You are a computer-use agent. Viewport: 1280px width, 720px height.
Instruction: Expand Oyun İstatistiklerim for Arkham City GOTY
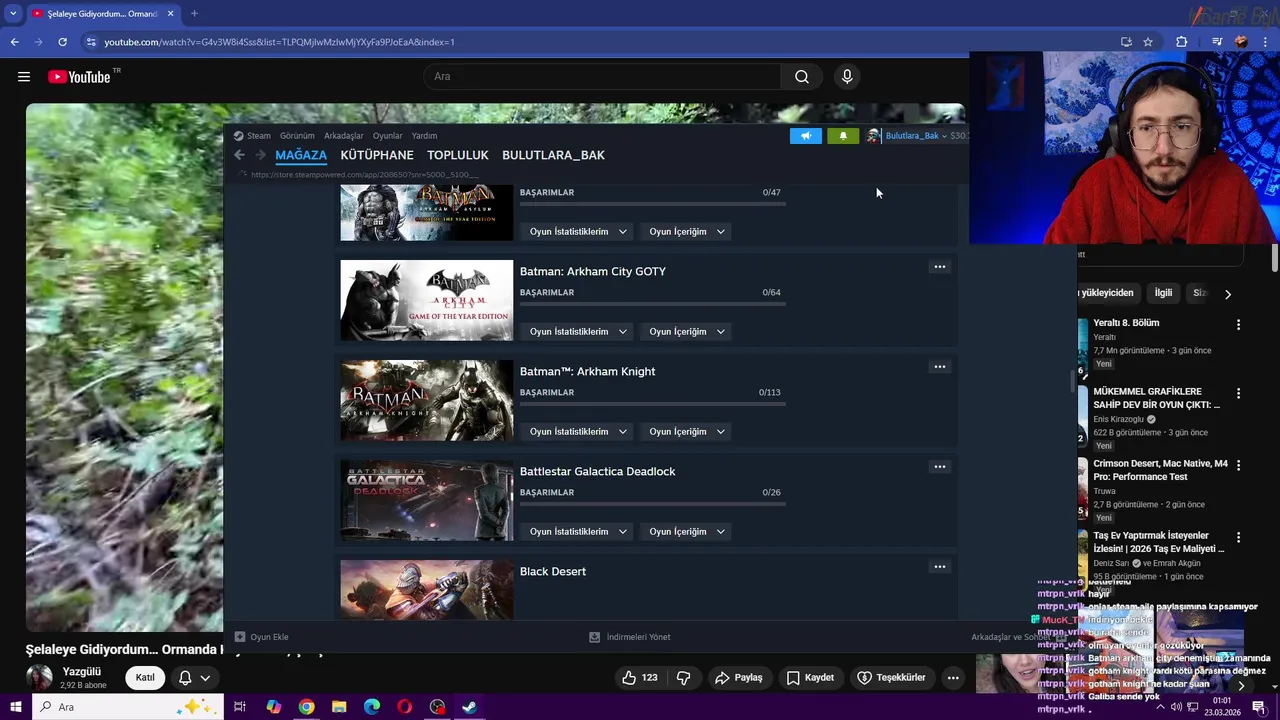[578, 332]
